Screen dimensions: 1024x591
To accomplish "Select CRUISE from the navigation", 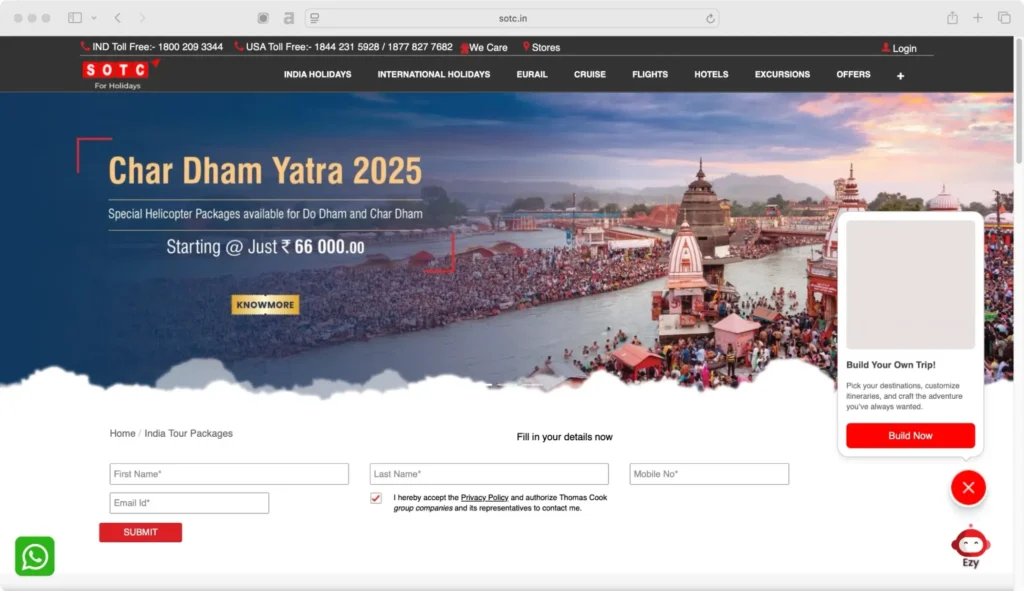I will point(589,74).
